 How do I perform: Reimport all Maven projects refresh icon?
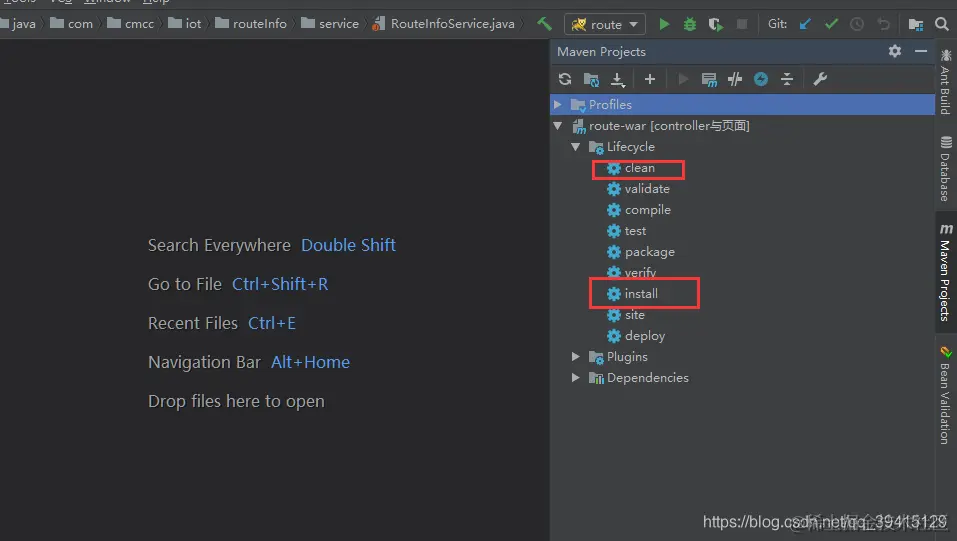tap(565, 79)
